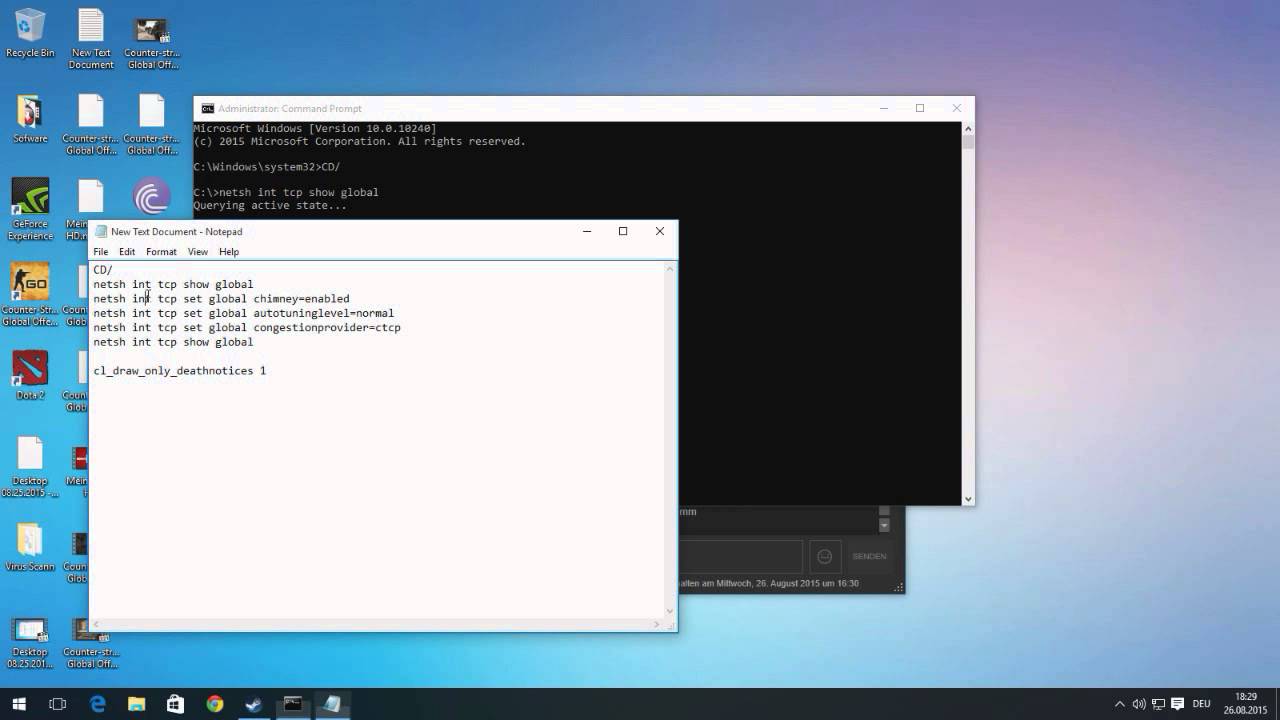Switch to Steam via taskbar icon
Image resolution: width=1280 pixels, height=720 pixels.
click(x=254, y=704)
